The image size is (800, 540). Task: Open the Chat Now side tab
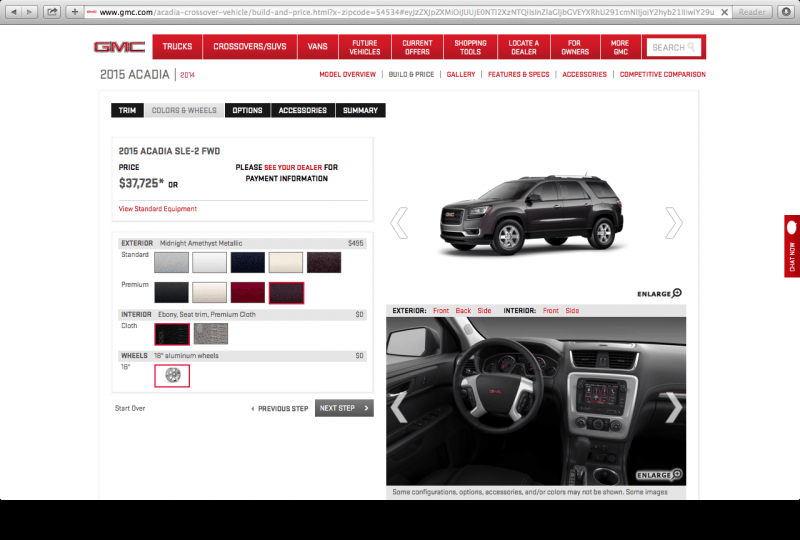click(792, 246)
